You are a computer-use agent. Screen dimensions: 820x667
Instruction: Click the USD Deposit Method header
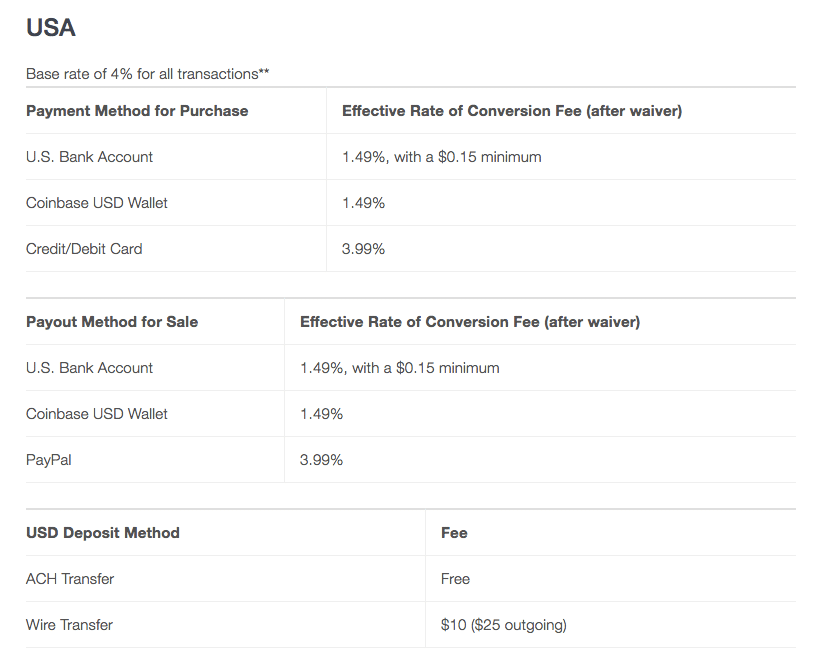103,533
